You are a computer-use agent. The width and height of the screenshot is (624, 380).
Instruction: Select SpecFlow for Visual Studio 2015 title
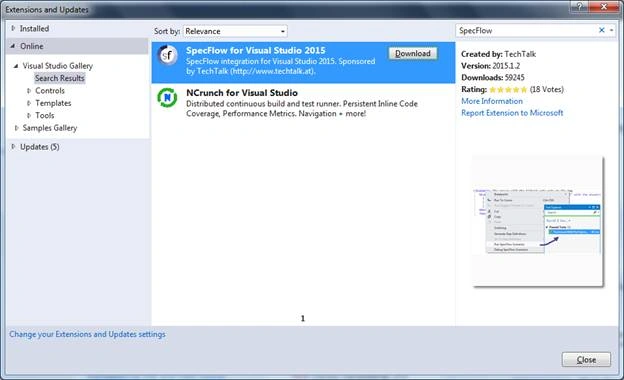(x=255, y=51)
